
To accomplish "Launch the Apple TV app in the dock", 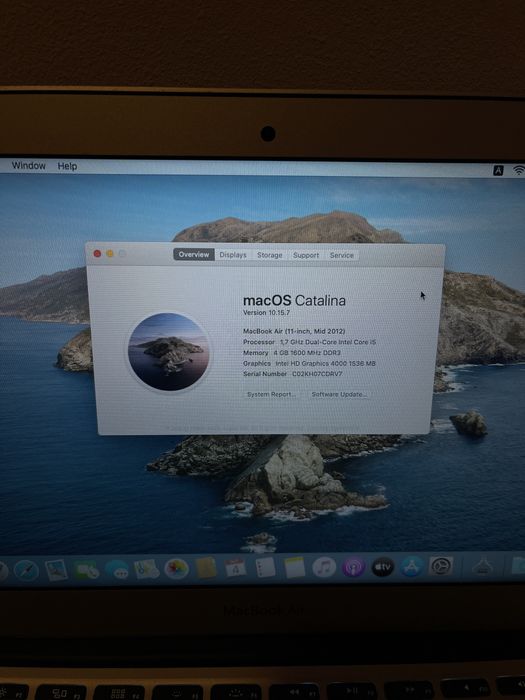I will [x=383, y=567].
